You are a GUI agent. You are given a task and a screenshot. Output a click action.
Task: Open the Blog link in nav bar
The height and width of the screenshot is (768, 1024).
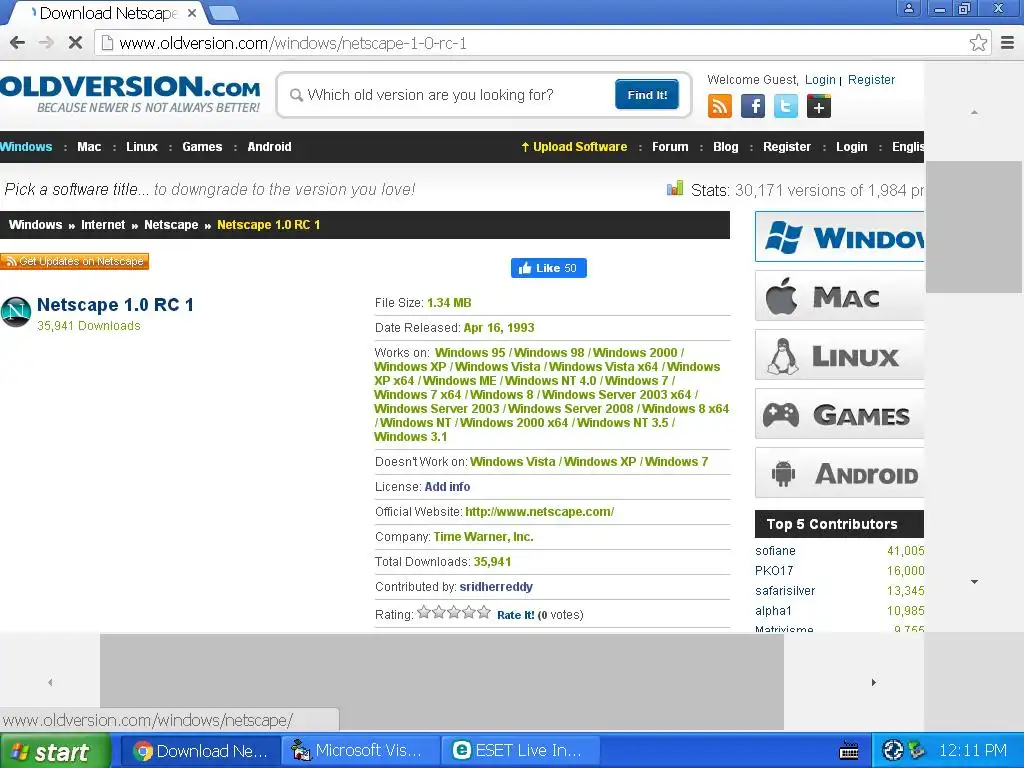(726, 147)
